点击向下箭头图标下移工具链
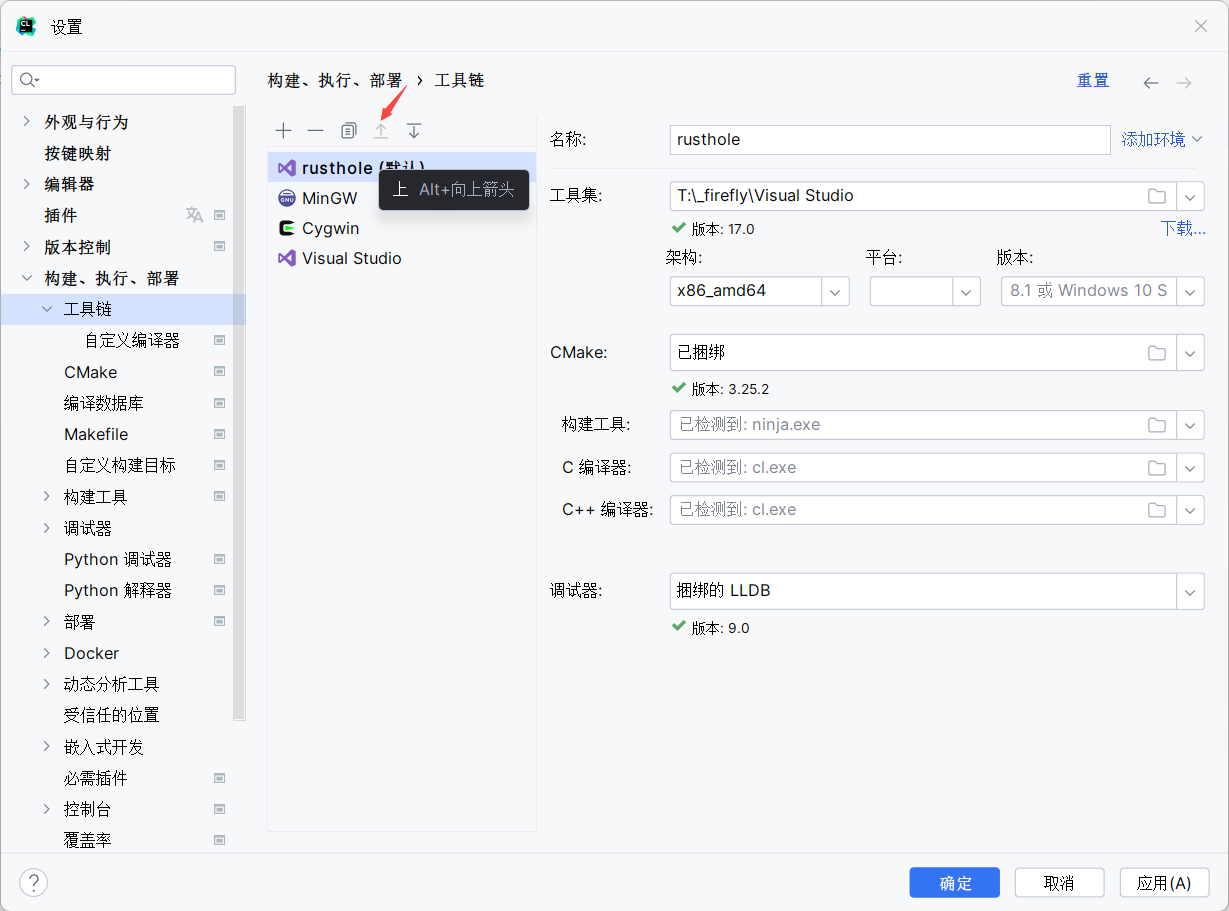The image size is (1229, 911). coord(413,130)
